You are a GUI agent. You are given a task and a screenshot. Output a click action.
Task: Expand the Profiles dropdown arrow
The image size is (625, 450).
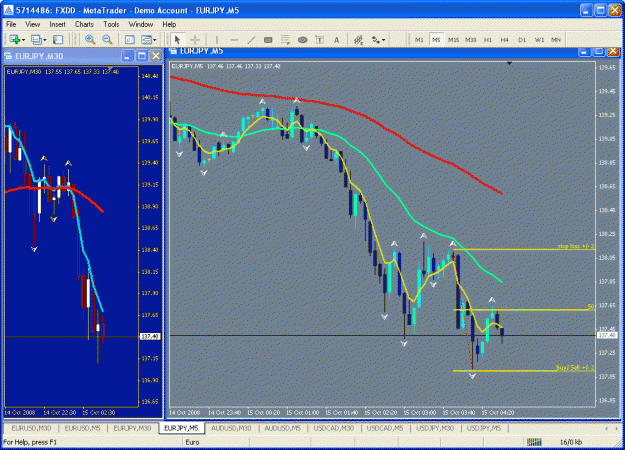45,40
